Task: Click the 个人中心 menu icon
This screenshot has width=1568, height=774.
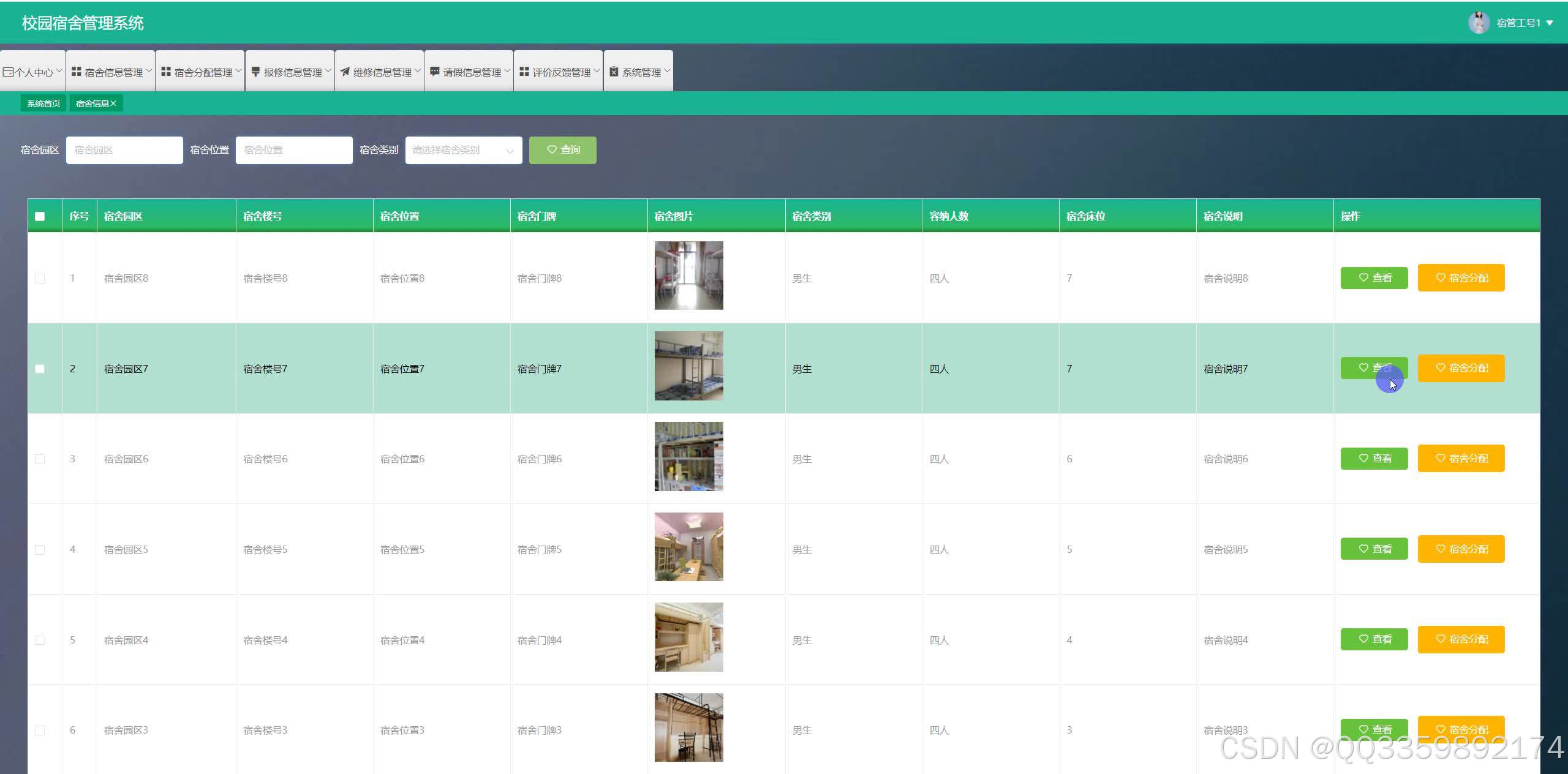Action: point(8,72)
